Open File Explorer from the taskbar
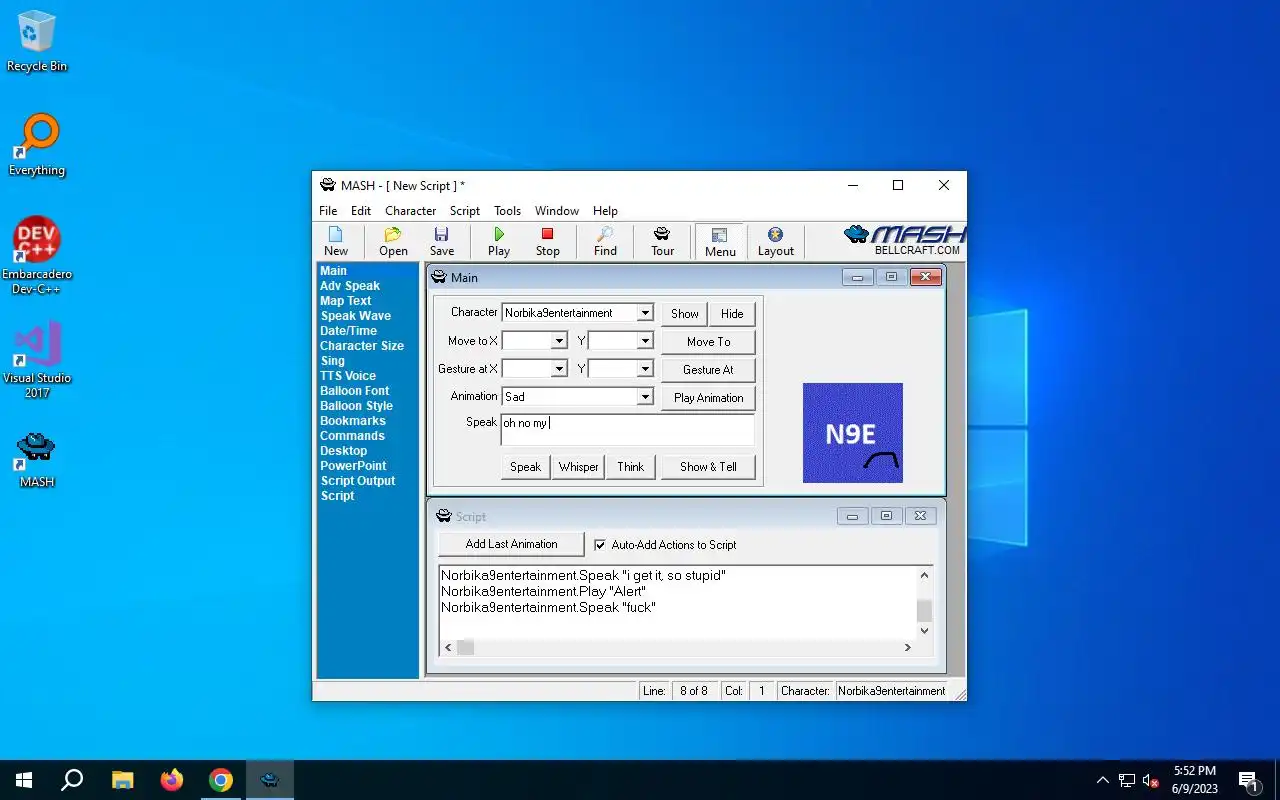 122,780
